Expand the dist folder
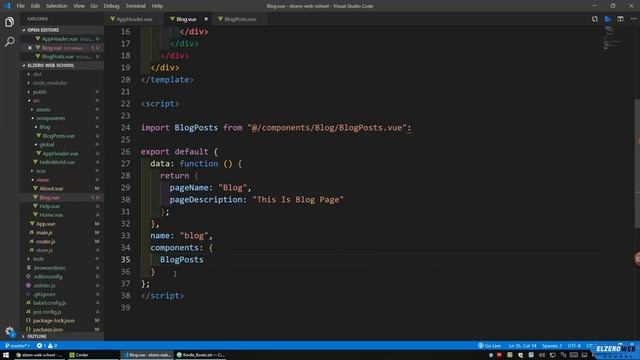Viewport: 640px width, 360px height. click(x=37, y=74)
